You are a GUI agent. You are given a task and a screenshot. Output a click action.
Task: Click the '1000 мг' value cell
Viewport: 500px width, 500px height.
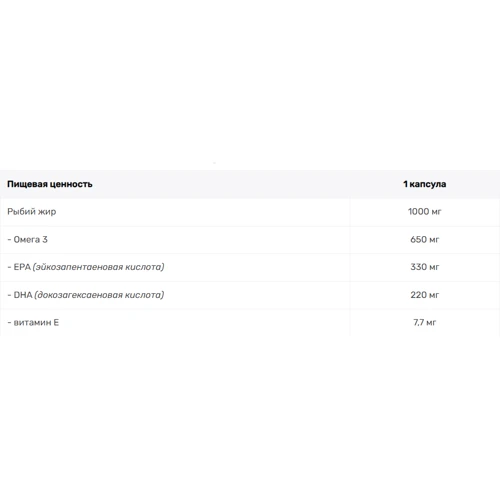point(424,212)
